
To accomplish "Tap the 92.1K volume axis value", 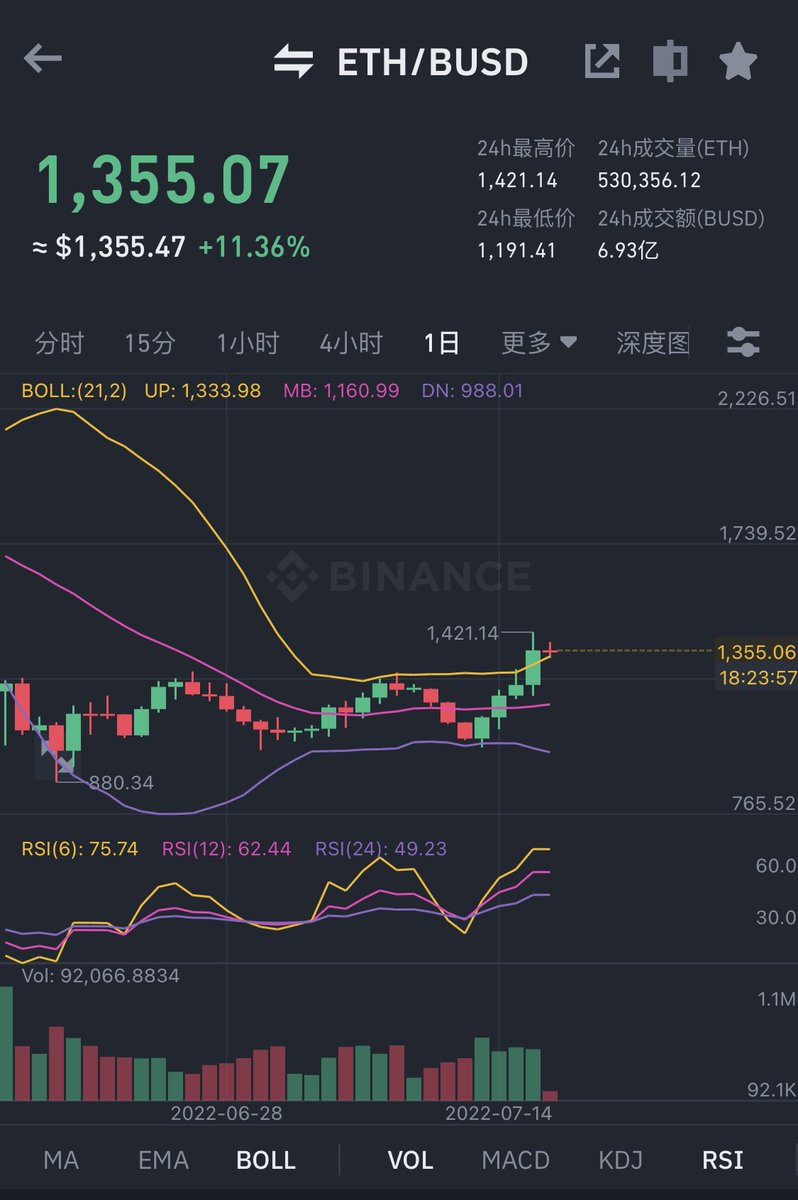I will click(771, 1089).
